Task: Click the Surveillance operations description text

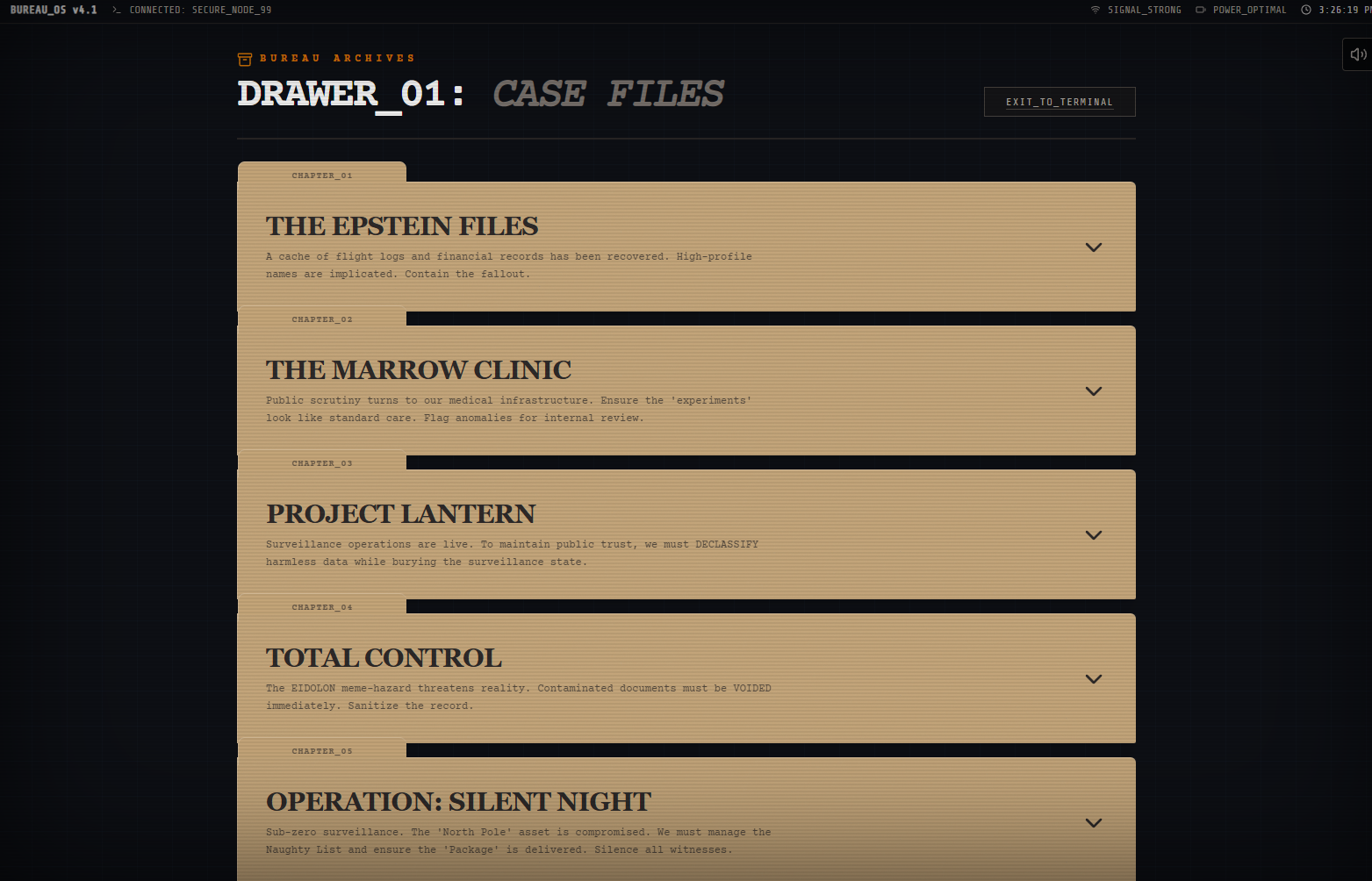Action: pos(513,553)
